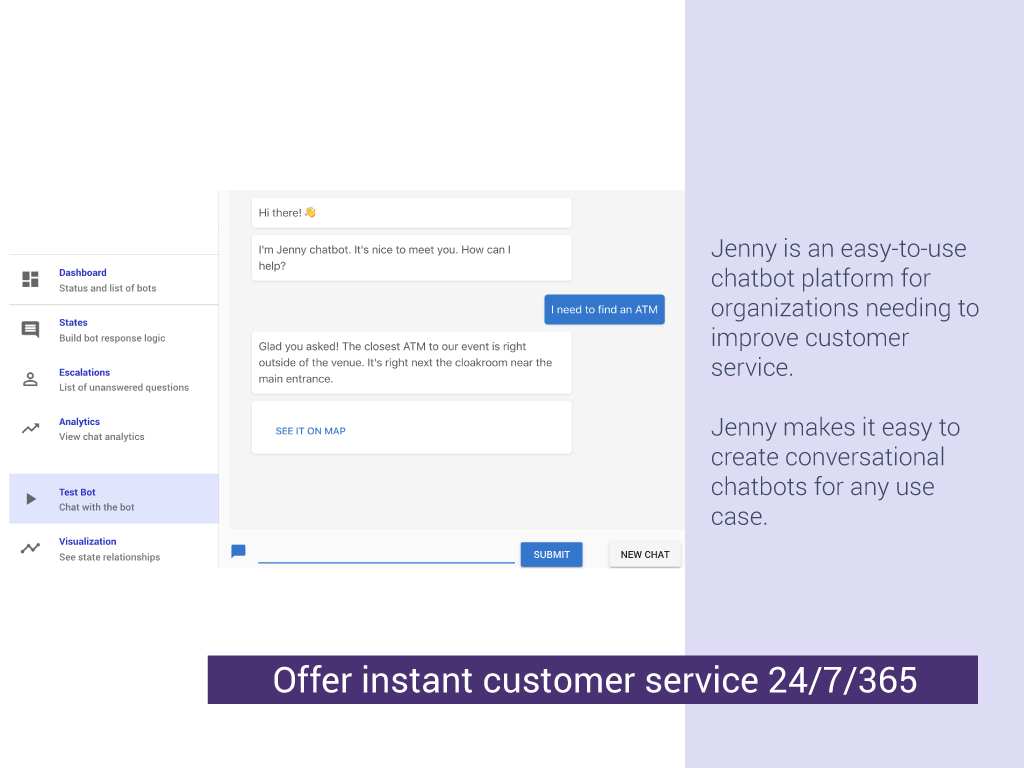Open the Dashboard menu item
The width and height of the screenshot is (1024, 768).
point(83,273)
